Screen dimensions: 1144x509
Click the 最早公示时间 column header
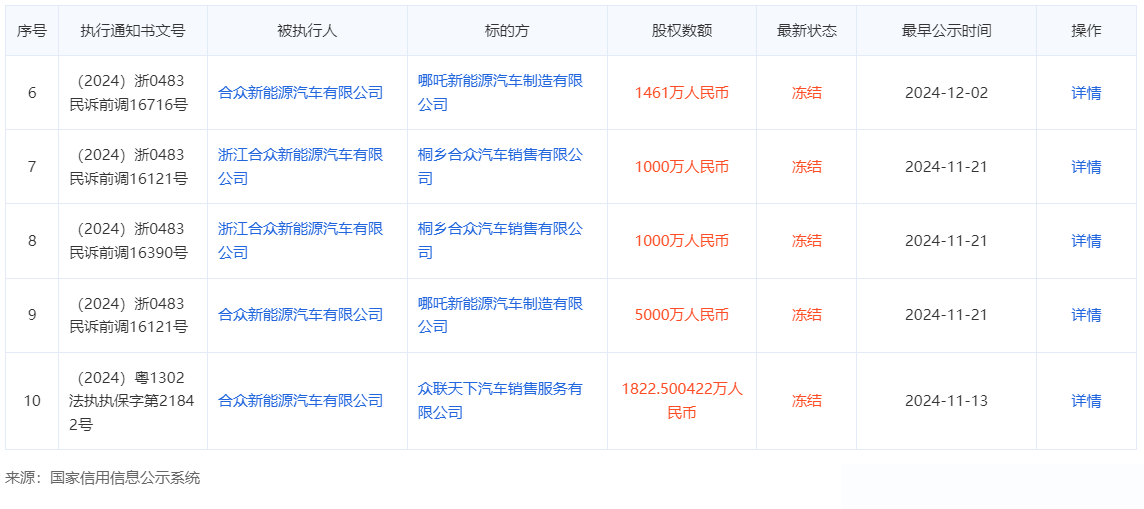(x=946, y=31)
